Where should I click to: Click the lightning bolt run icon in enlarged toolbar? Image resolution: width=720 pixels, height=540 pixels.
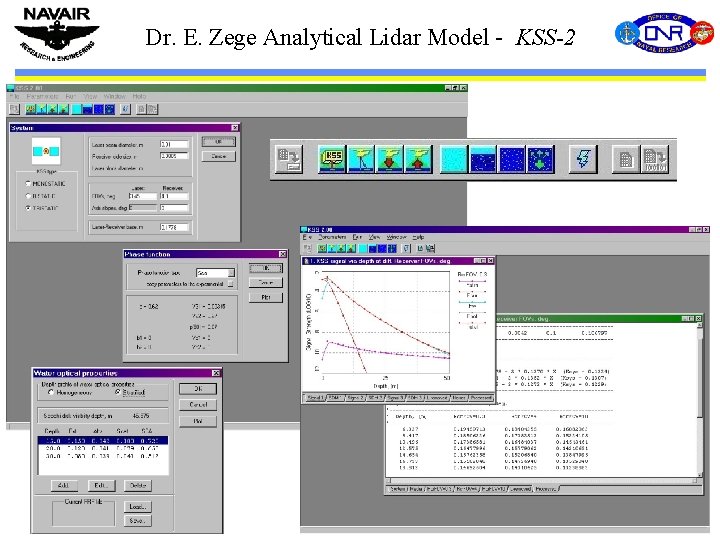583,159
